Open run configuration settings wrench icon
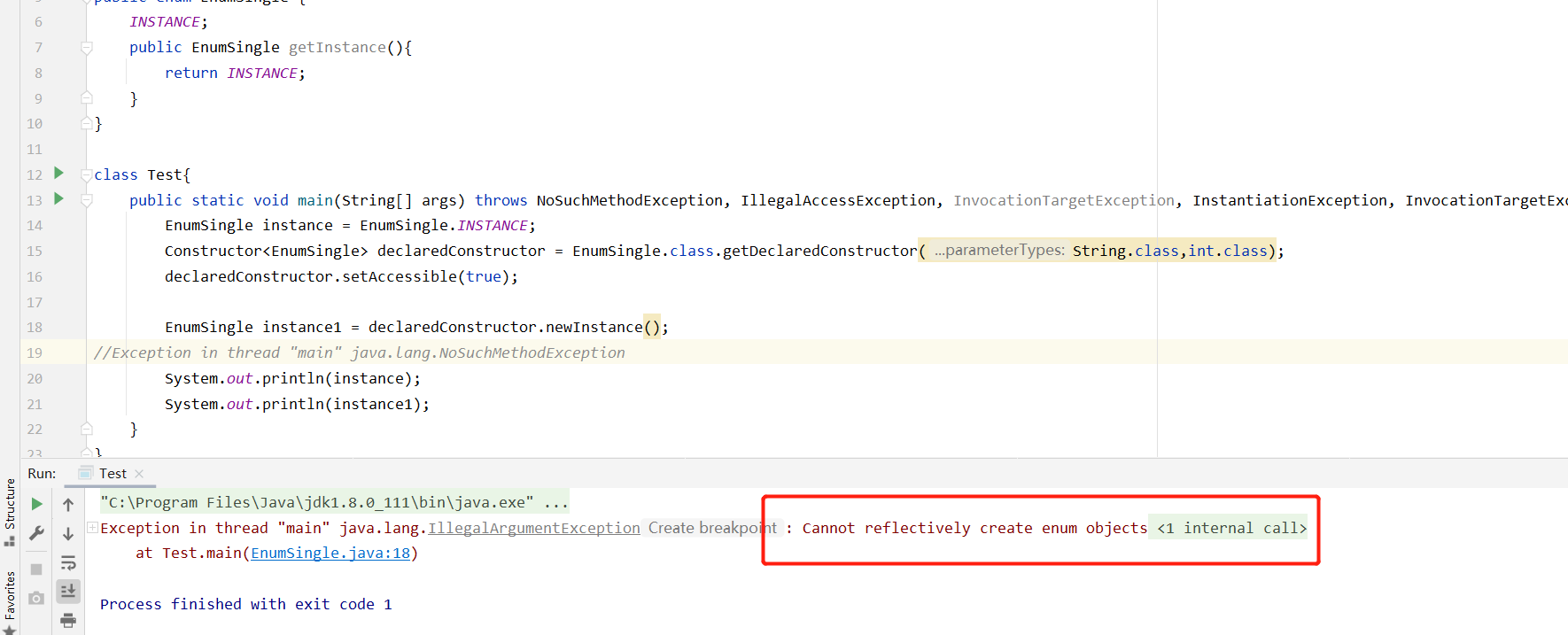Viewport: 1568px width, 635px height. pos(36,533)
